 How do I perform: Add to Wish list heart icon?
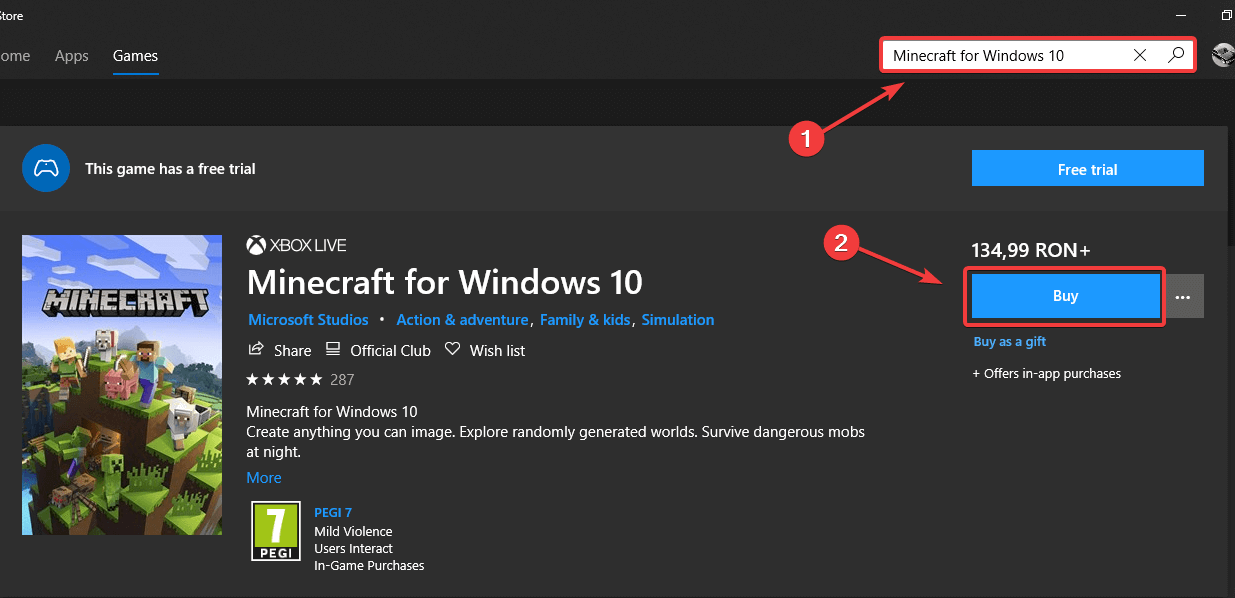point(453,350)
